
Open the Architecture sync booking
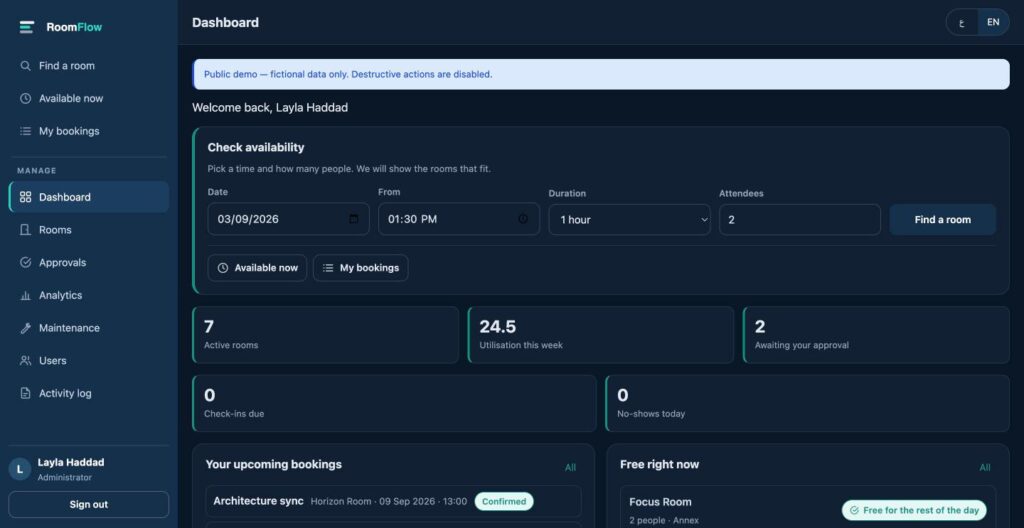tap(393, 501)
